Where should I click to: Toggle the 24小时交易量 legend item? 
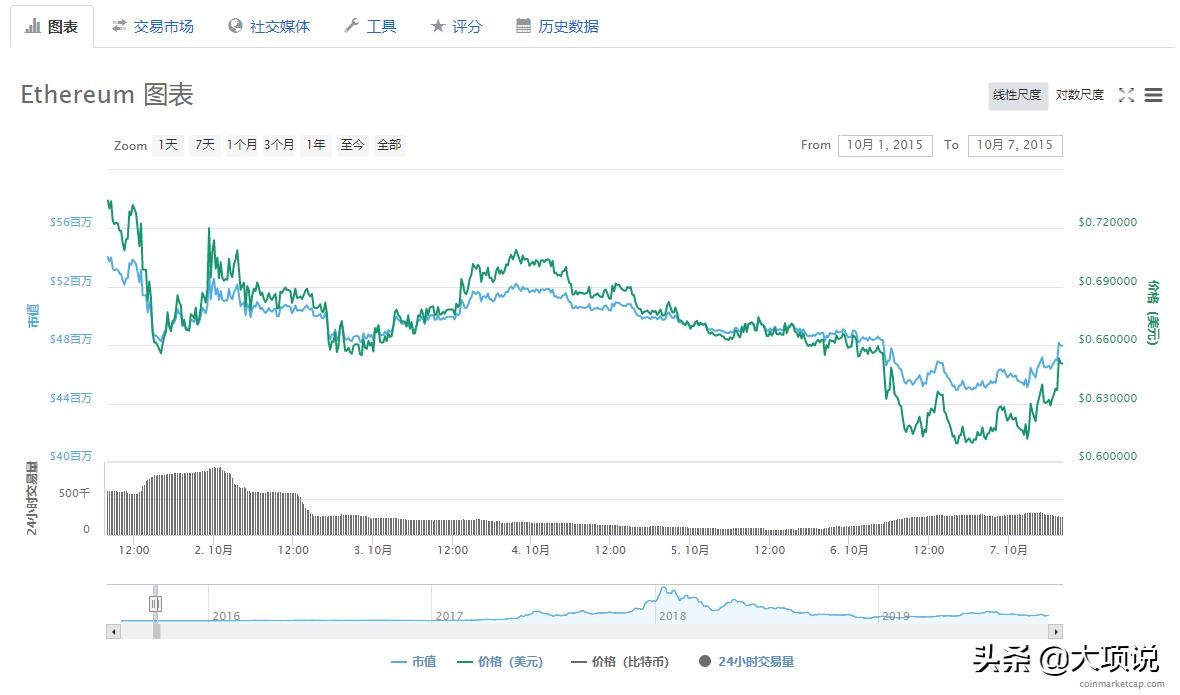[x=747, y=661]
